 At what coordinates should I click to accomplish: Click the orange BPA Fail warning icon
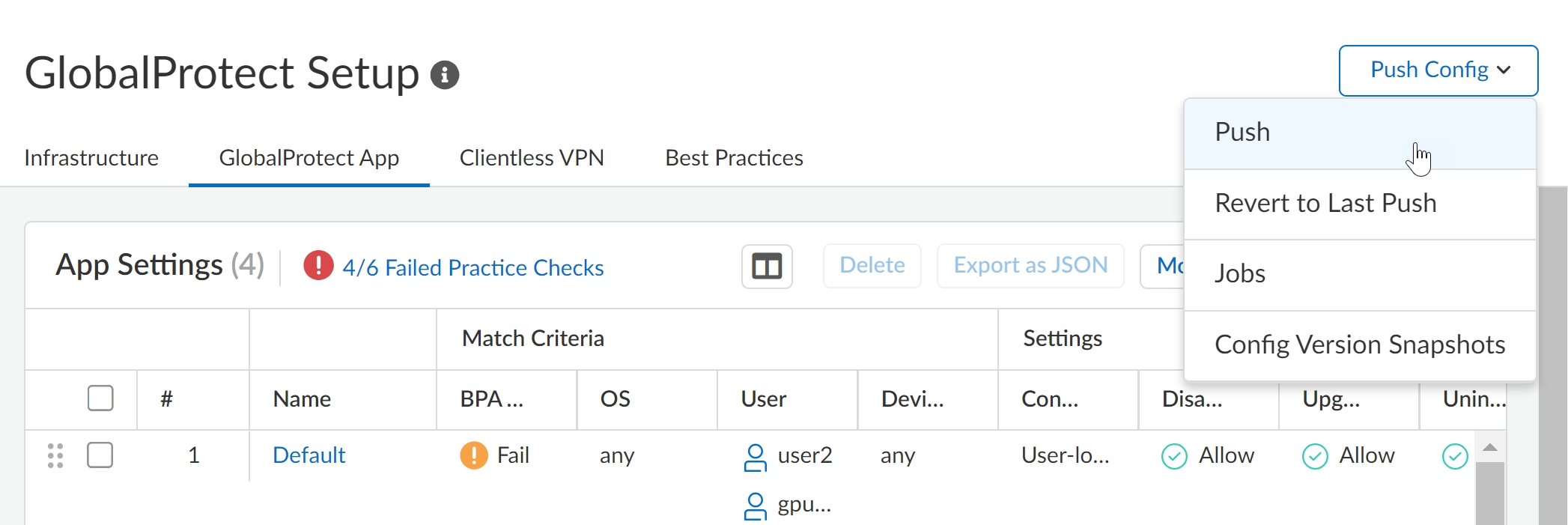tap(474, 455)
